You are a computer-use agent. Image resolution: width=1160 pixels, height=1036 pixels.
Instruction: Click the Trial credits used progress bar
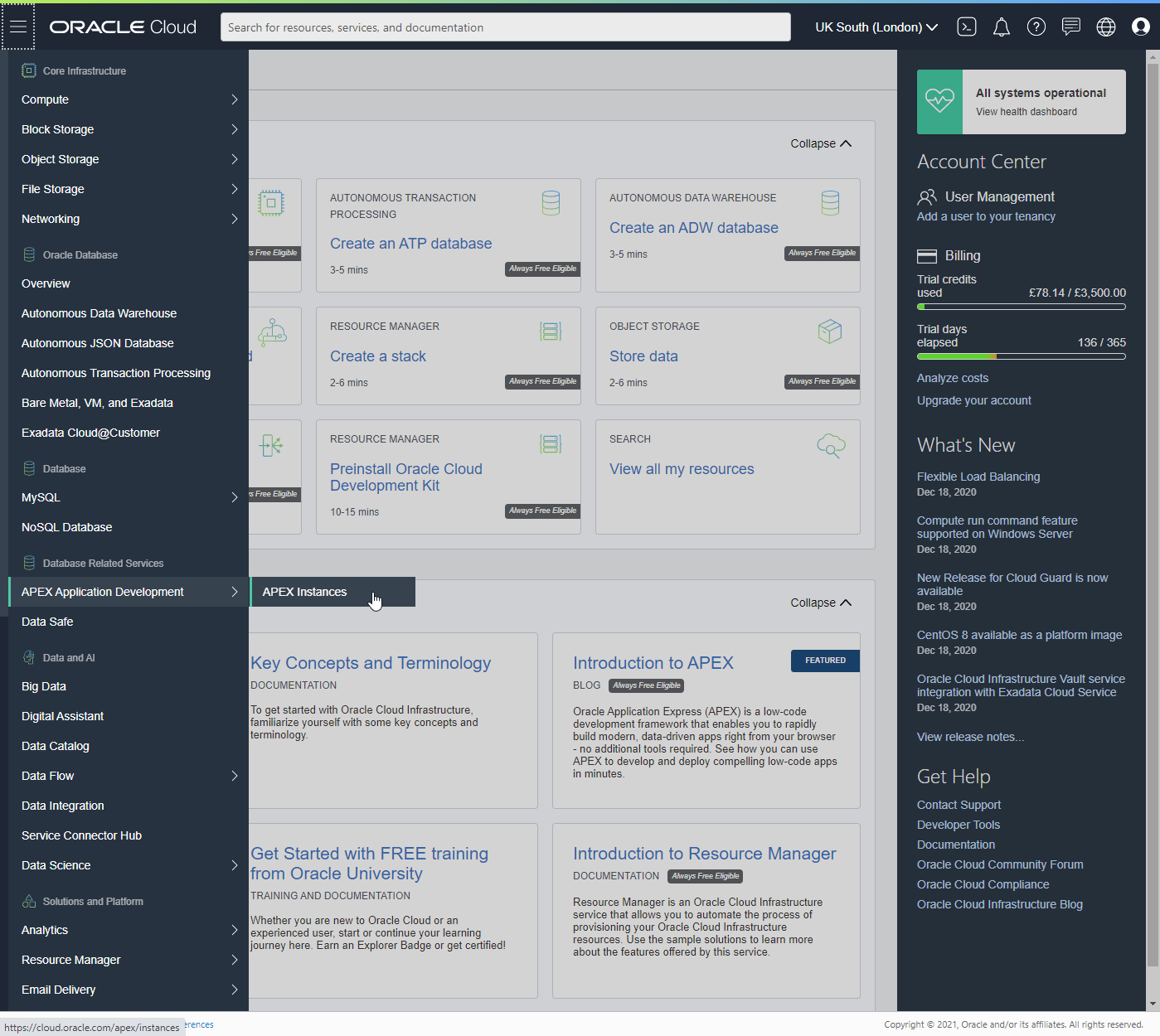pyautogui.click(x=1022, y=307)
